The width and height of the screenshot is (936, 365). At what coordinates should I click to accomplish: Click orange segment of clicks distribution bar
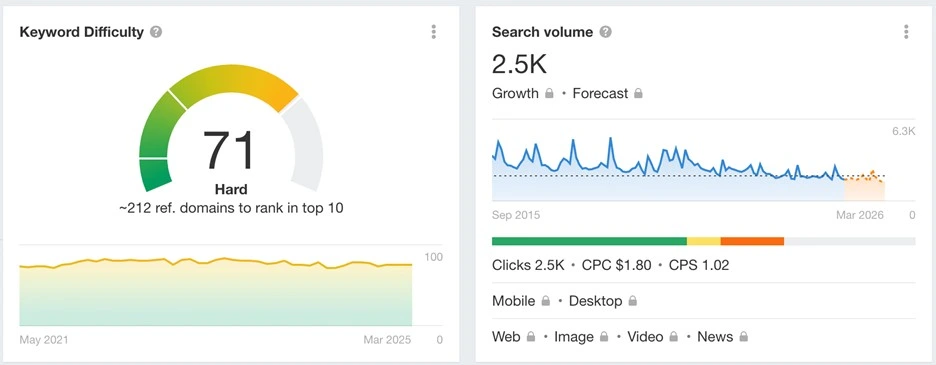752,241
